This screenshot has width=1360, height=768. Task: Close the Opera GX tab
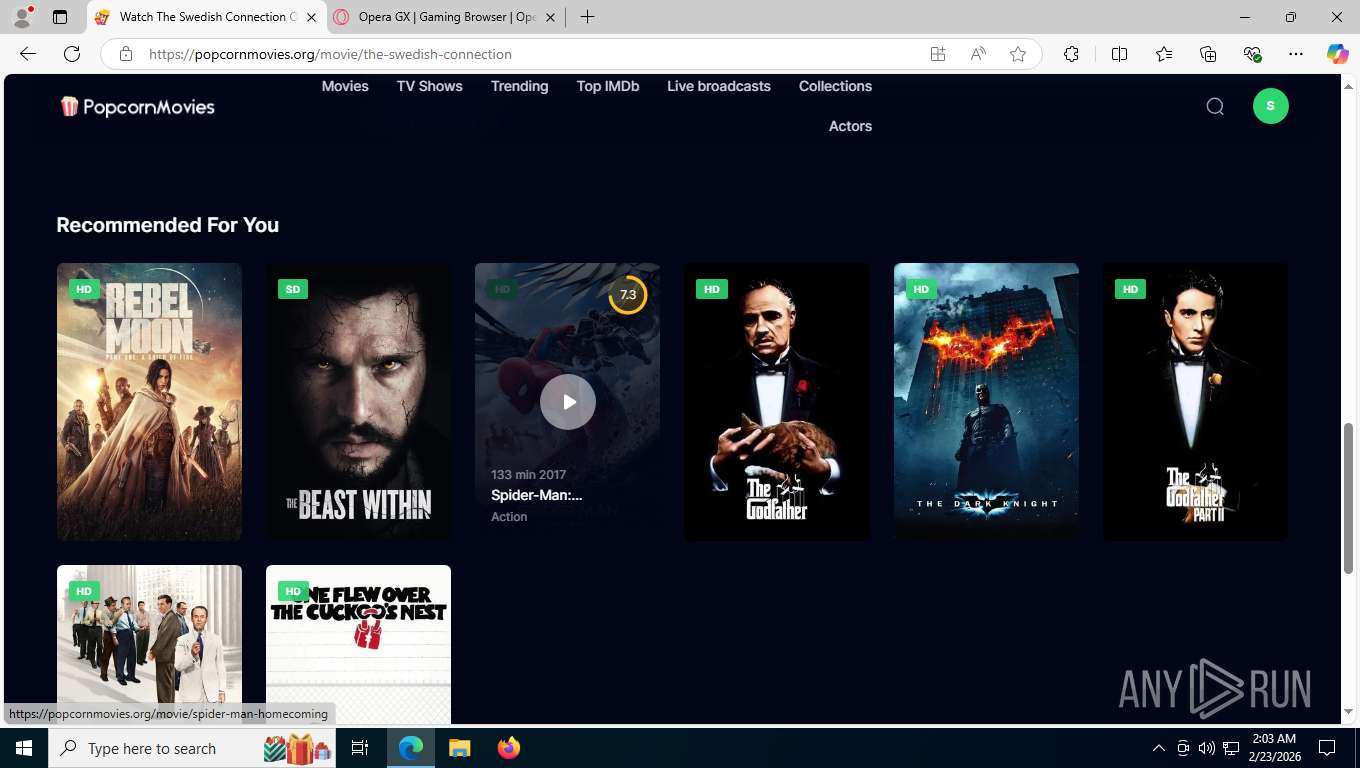pos(550,17)
